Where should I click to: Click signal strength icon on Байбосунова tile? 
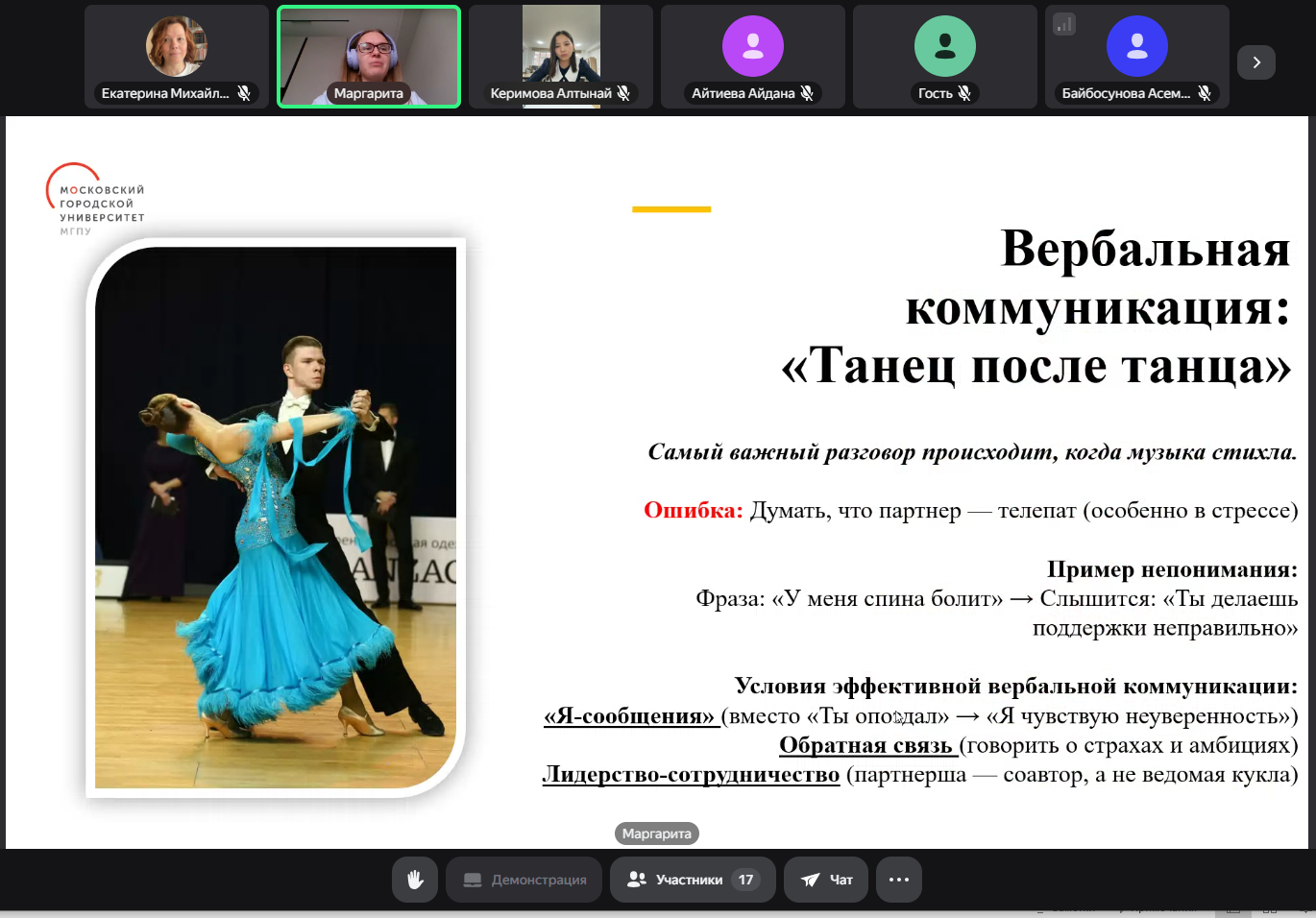point(1064,24)
